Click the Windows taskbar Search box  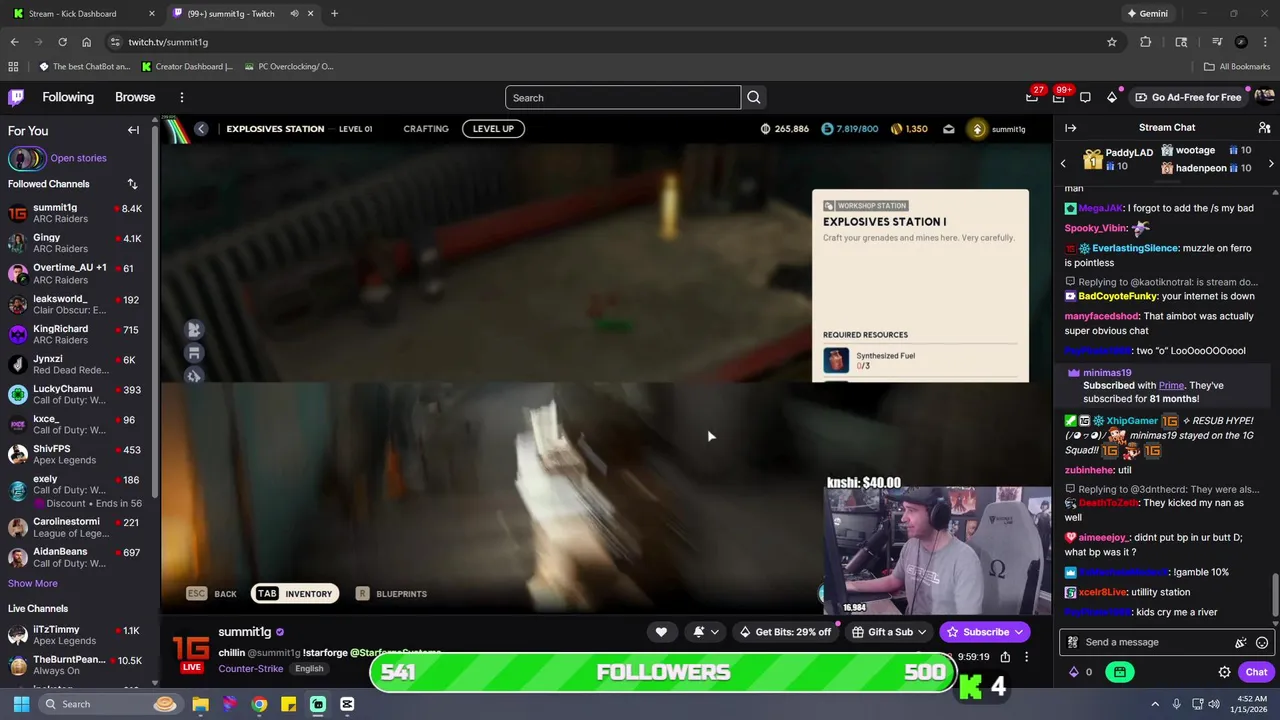click(x=110, y=704)
